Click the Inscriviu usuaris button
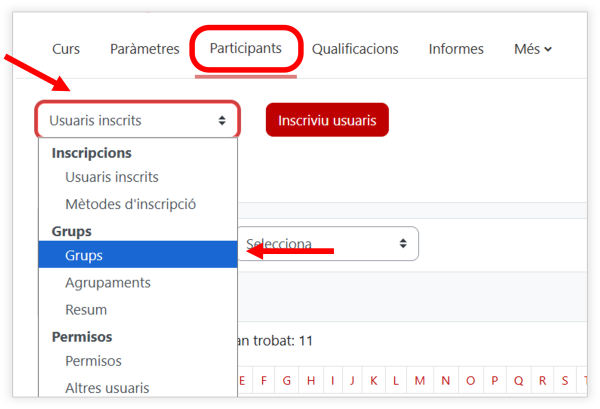This screenshot has height=409, width=600. pyautogui.click(x=327, y=120)
